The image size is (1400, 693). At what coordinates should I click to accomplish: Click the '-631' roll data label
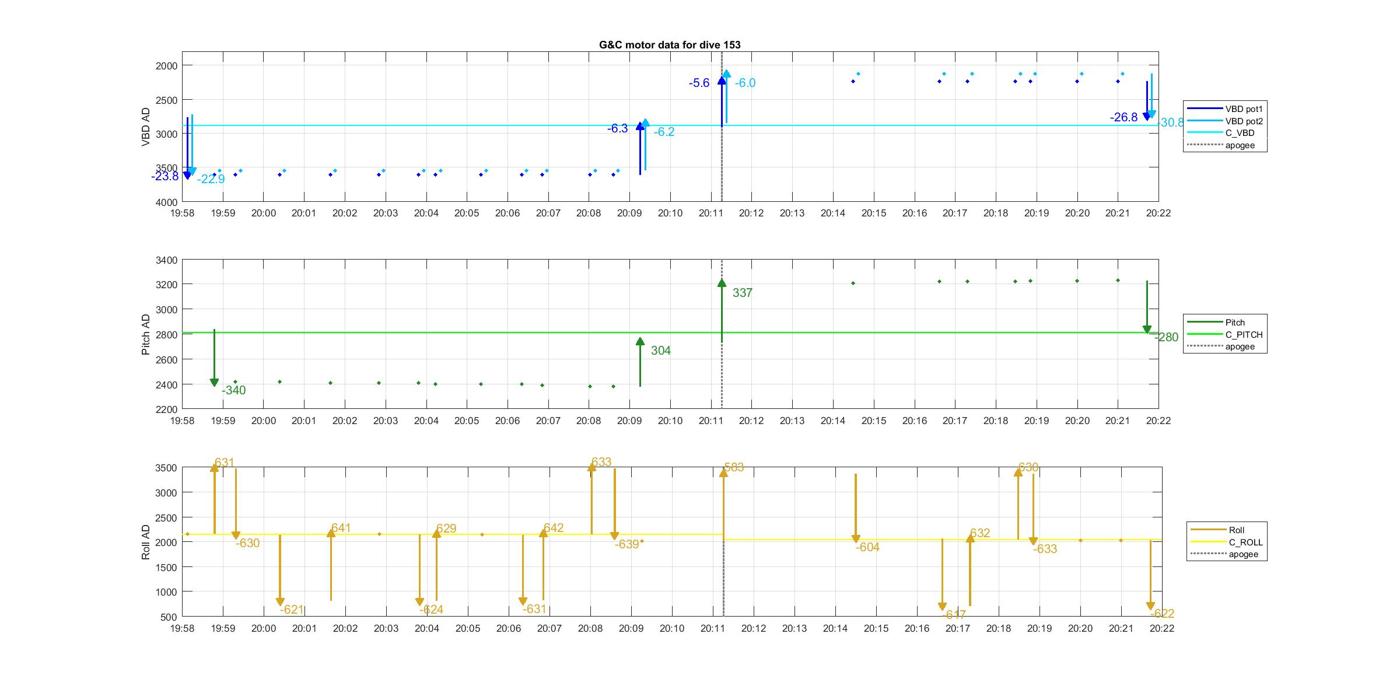535,609
